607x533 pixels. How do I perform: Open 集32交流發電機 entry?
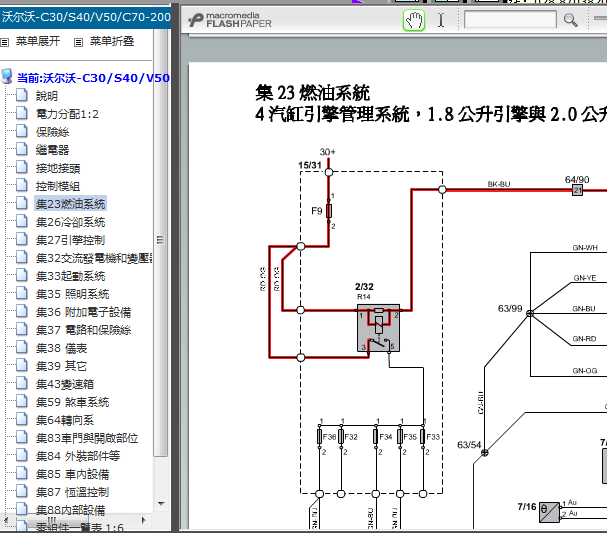[x=94, y=258]
